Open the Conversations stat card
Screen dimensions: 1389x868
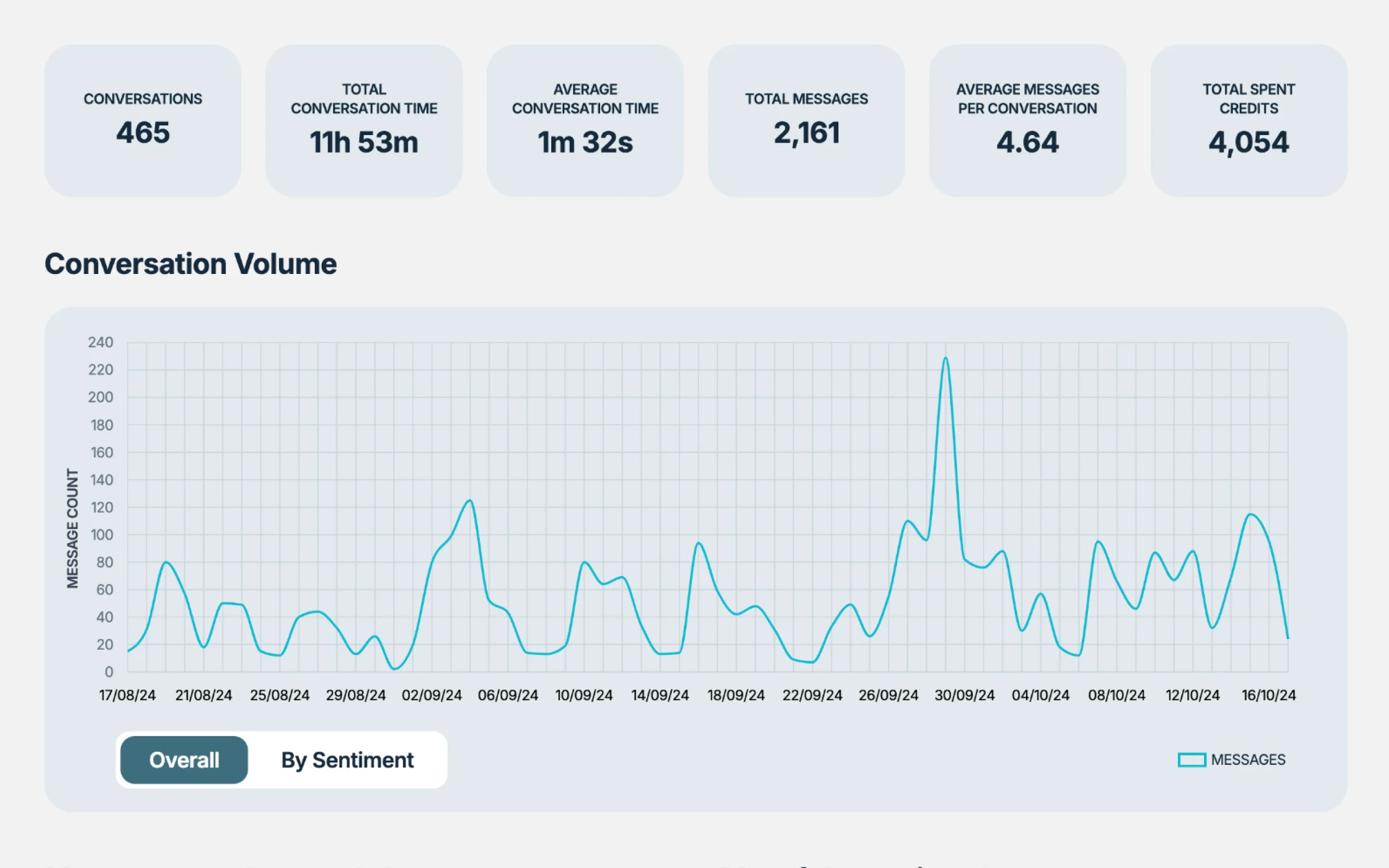pyautogui.click(x=143, y=119)
